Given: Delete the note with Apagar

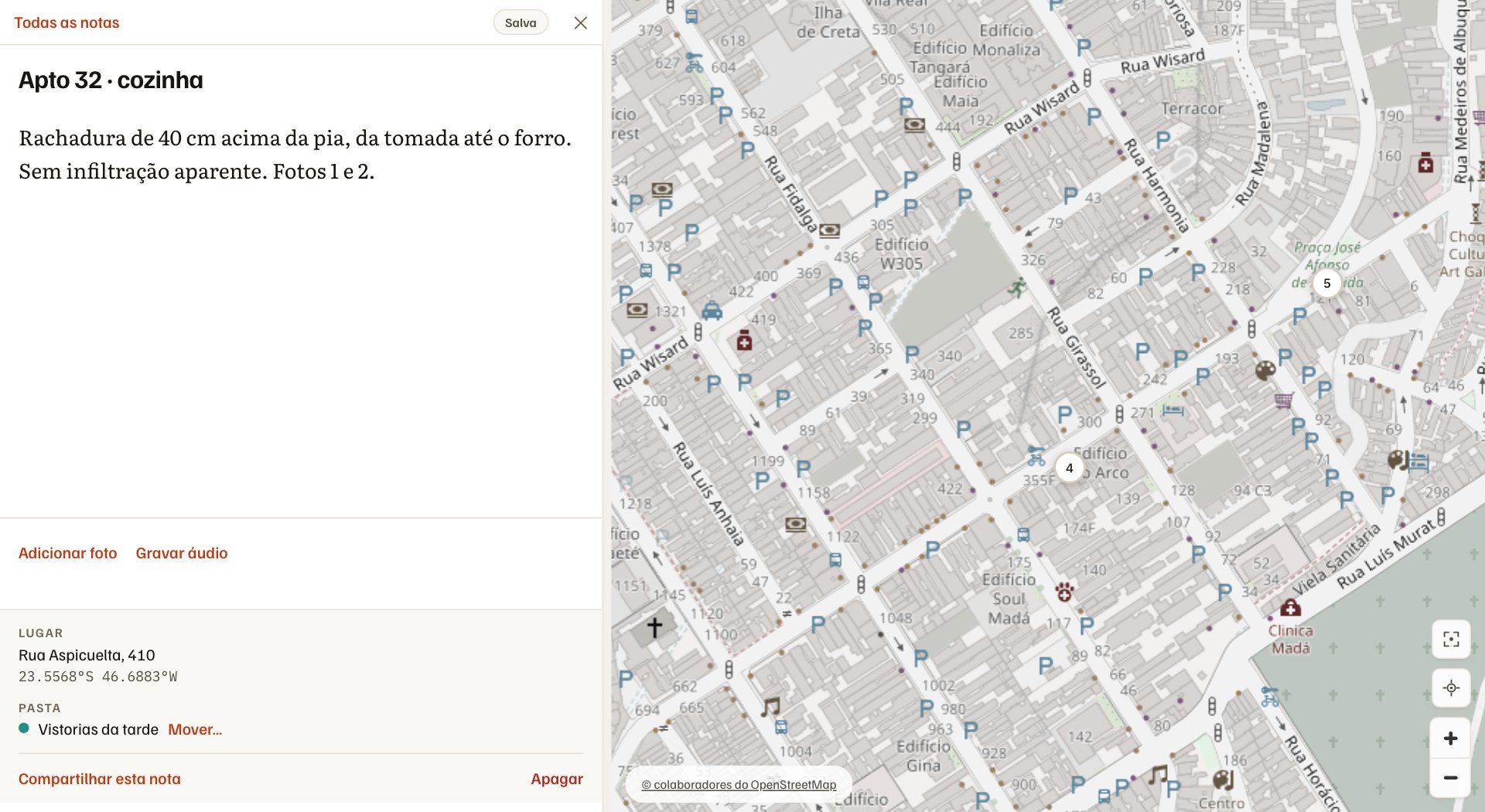Looking at the screenshot, I should click(x=557, y=780).
